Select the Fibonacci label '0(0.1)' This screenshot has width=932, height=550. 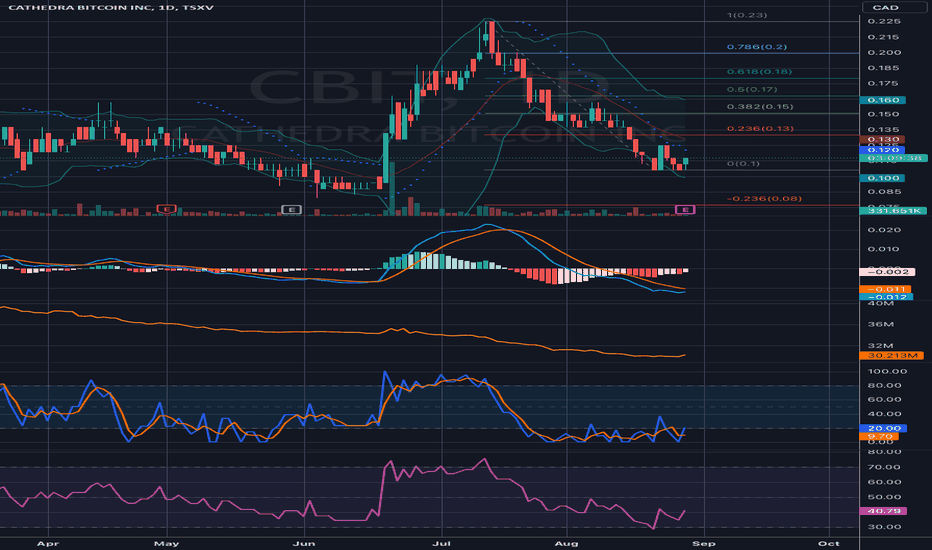743,163
